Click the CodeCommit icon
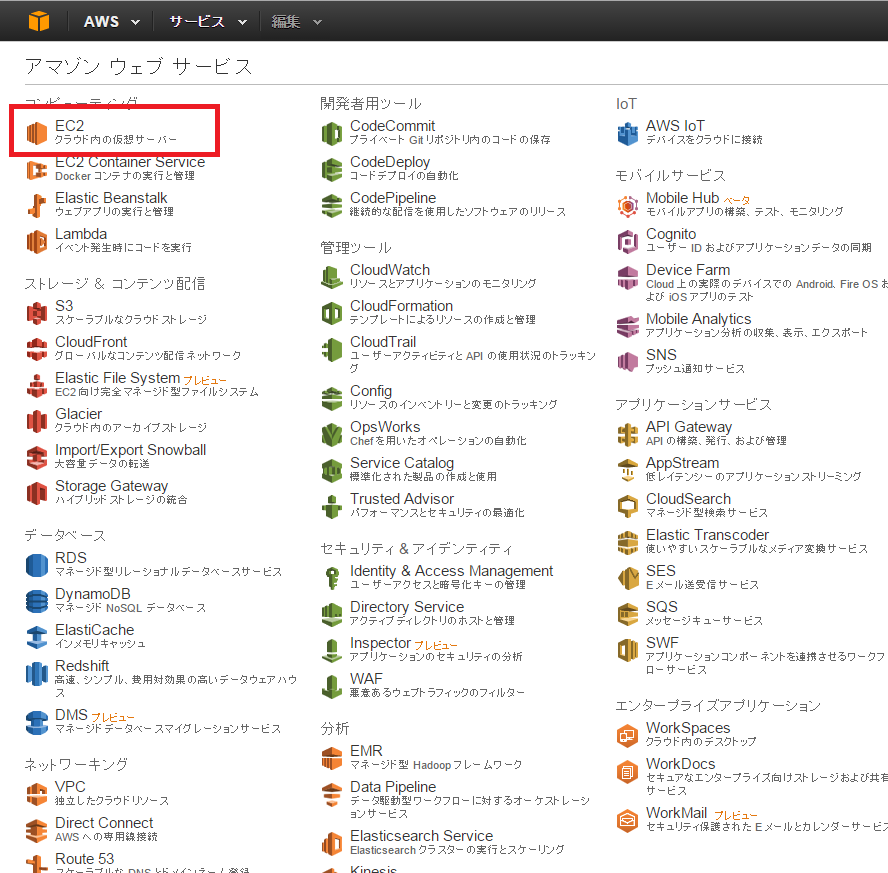888x873 pixels. [332, 133]
